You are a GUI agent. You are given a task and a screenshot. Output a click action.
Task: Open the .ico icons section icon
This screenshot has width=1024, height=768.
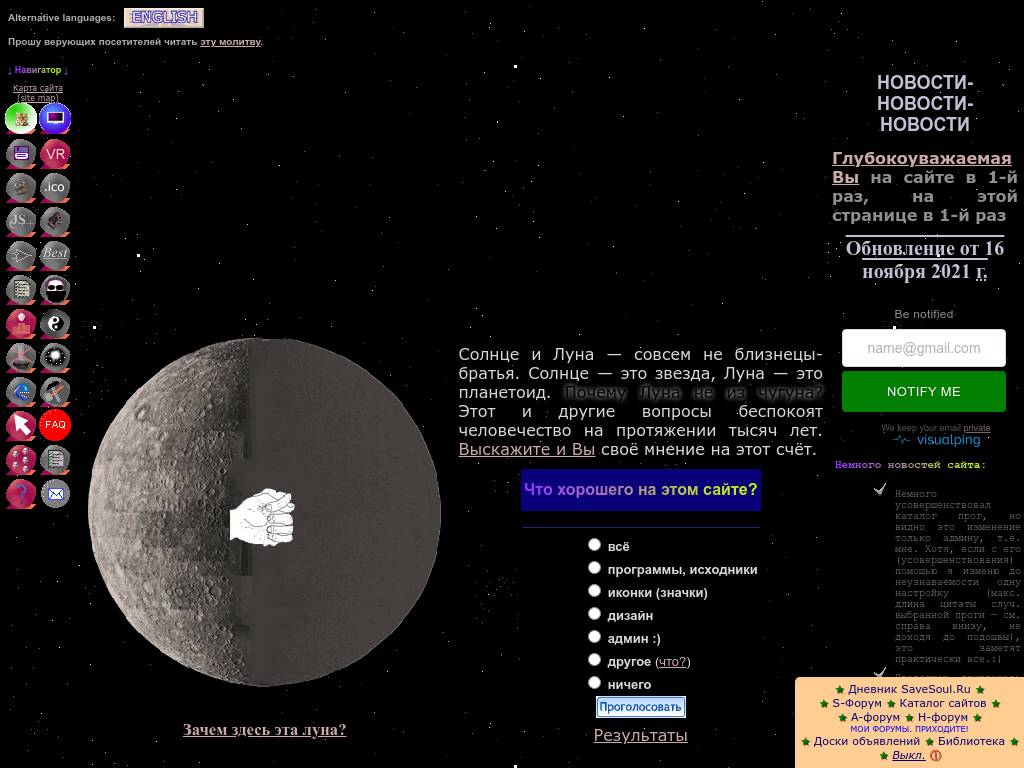coord(55,187)
